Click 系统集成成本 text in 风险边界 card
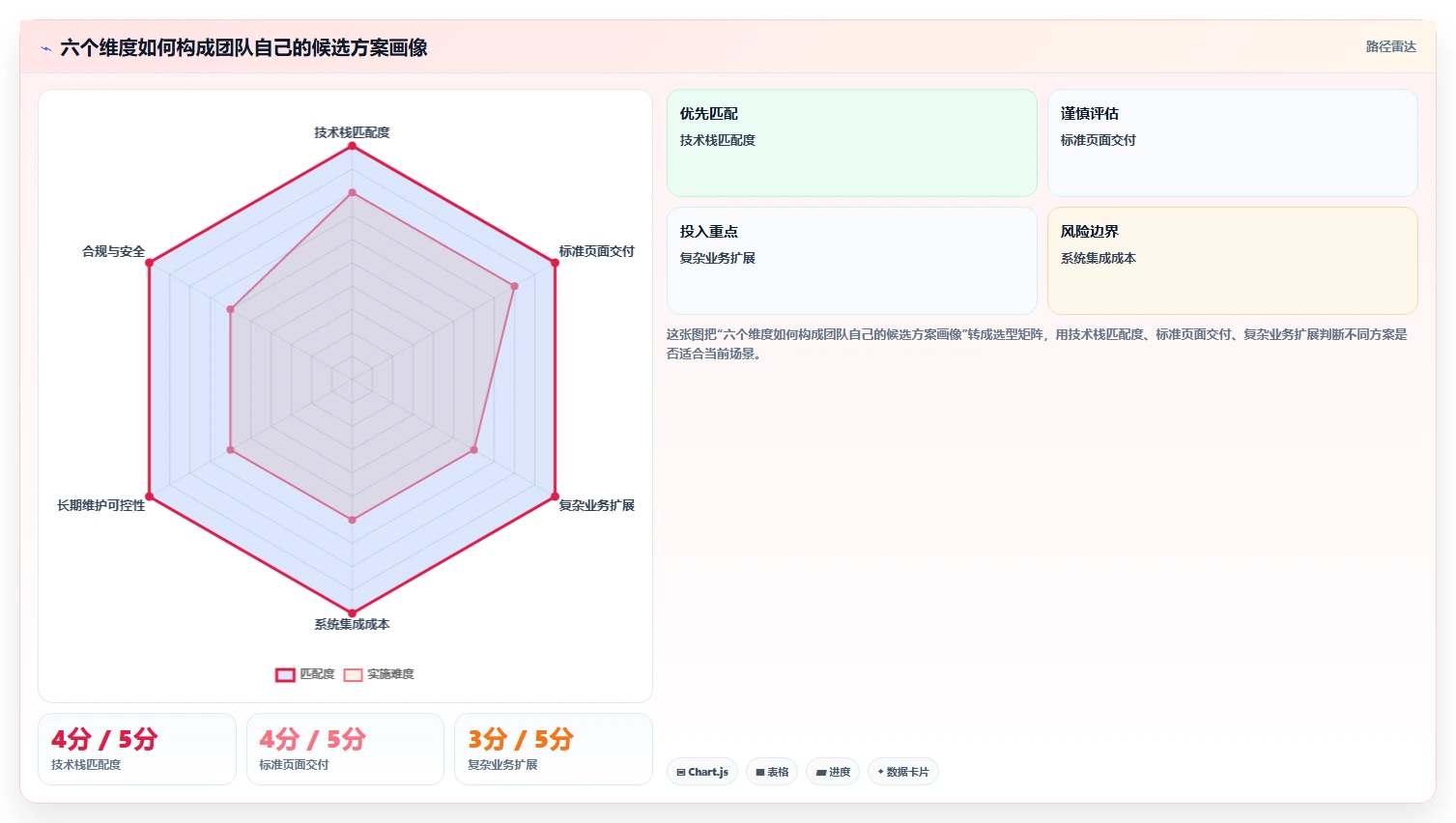1456x823 pixels. pyautogui.click(x=1099, y=258)
